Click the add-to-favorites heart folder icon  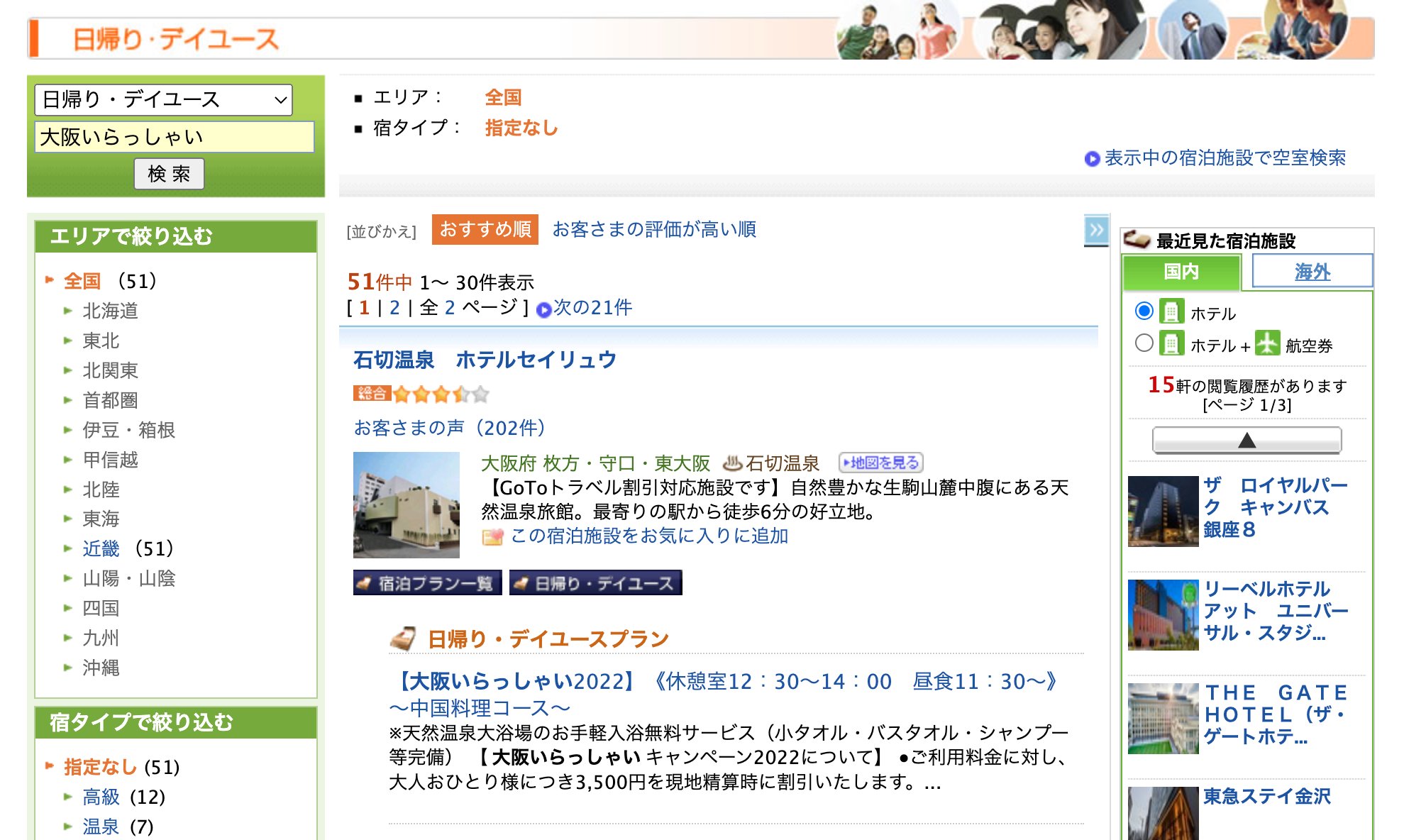click(x=492, y=537)
